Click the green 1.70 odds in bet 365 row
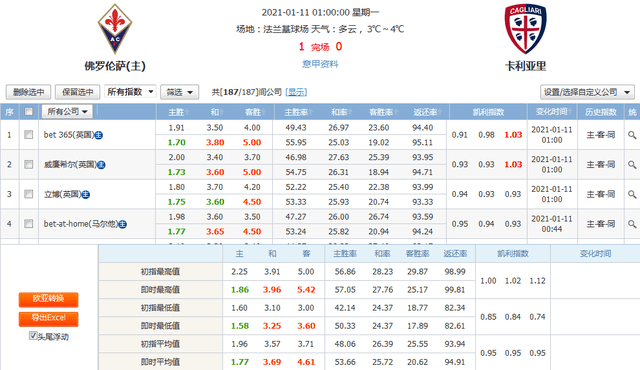This screenshot has width=640, height=370. (176, 142)
